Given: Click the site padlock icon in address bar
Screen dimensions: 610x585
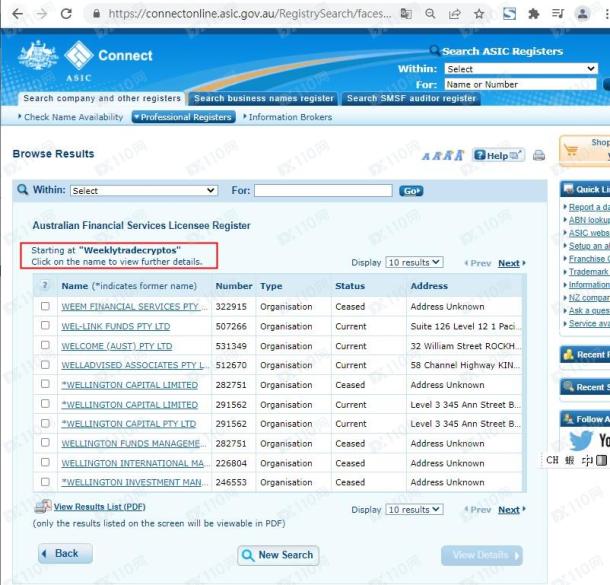Looking at the screenshot, I should [96, 14].
